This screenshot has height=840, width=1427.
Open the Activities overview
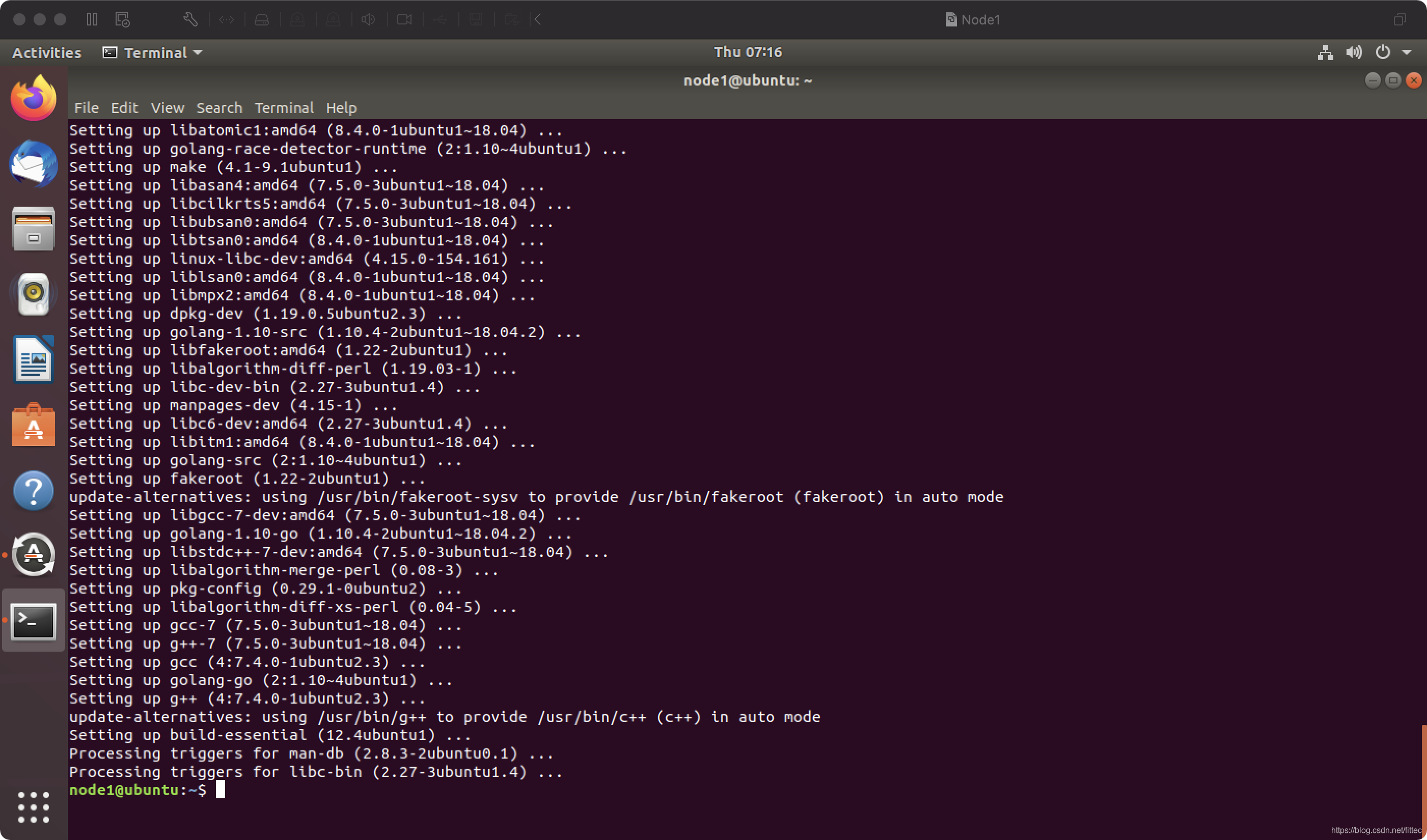tap(47, 52)
